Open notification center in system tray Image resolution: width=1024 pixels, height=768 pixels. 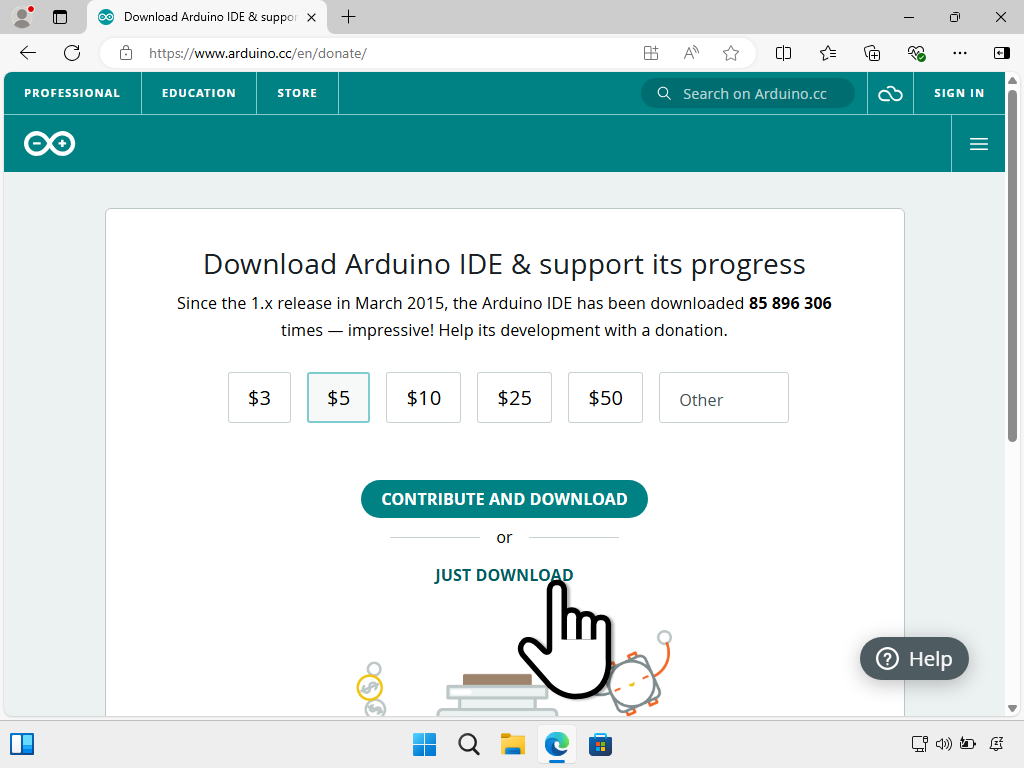(x=997, y=744)
